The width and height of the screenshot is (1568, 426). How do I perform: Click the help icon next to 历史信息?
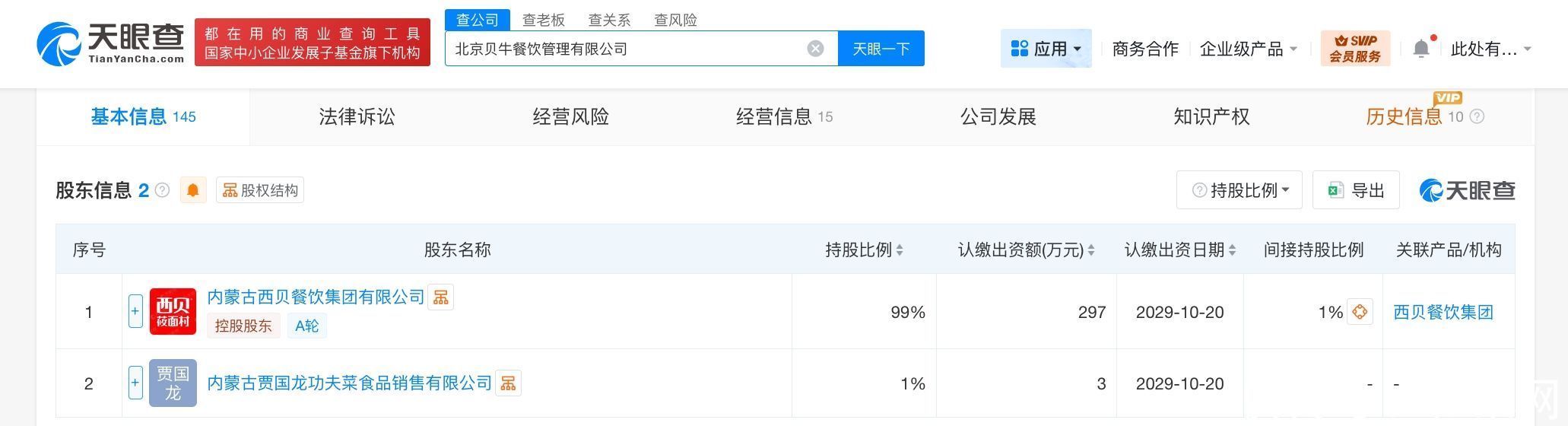[x=1477, y=116]
